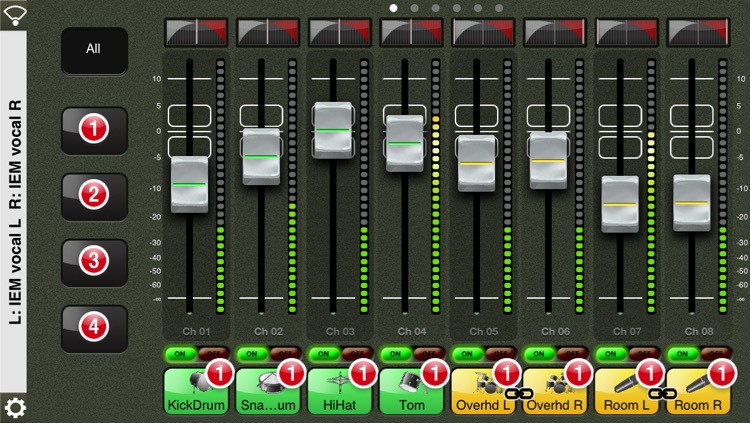Open the snare drum channel icon
This screenshot has width=750, height=423.
[x=268, y=391]
